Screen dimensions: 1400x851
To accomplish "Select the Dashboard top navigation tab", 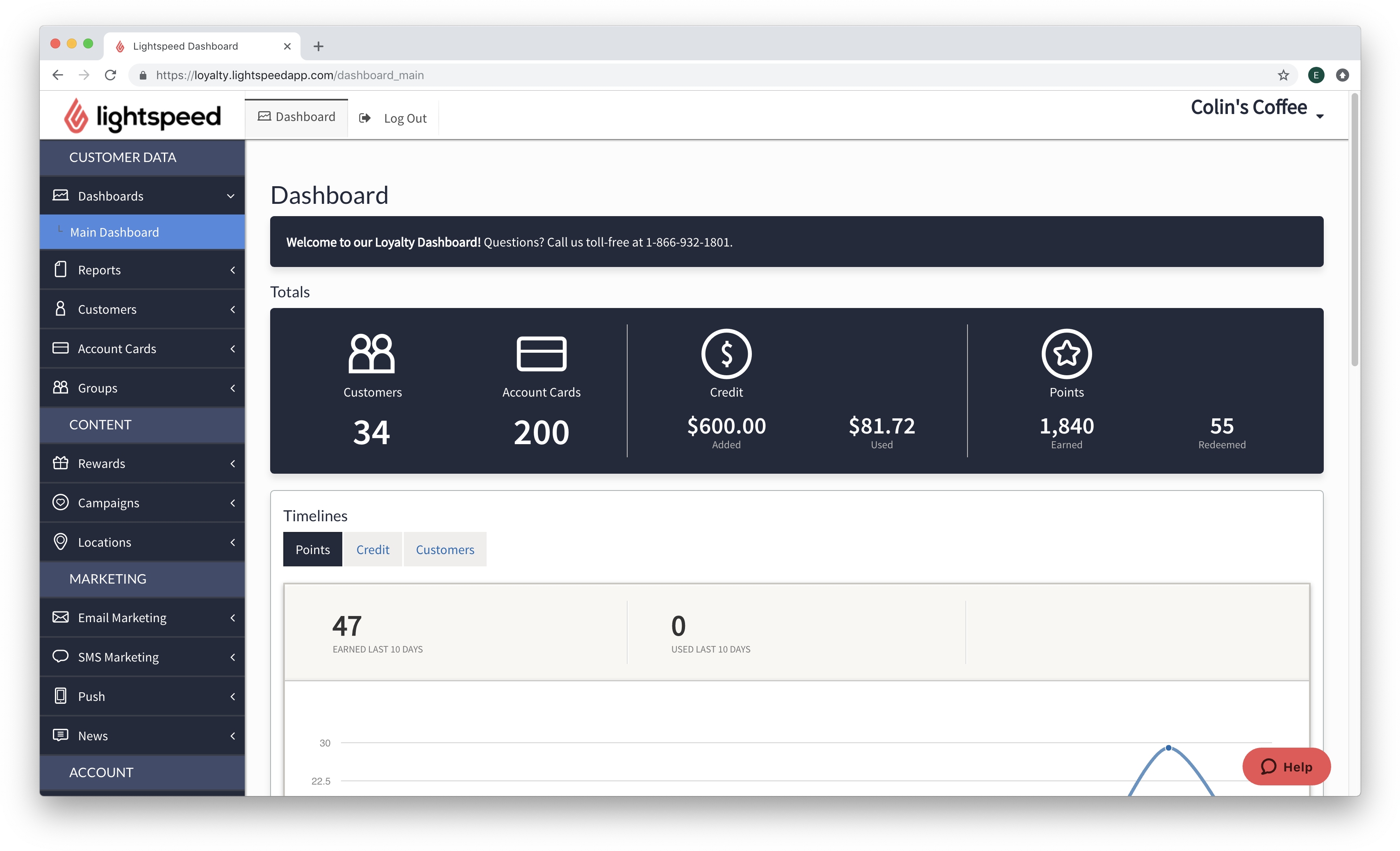I will pos(296,117).
